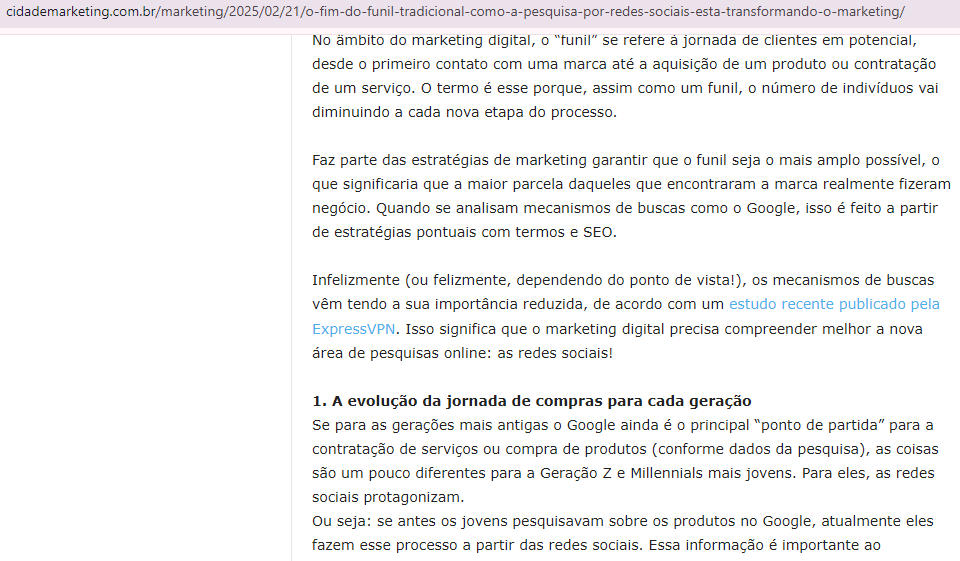Click the text 'sociais protagonizam.'
The width and height of the screenshot is (960, 561).
388,497
